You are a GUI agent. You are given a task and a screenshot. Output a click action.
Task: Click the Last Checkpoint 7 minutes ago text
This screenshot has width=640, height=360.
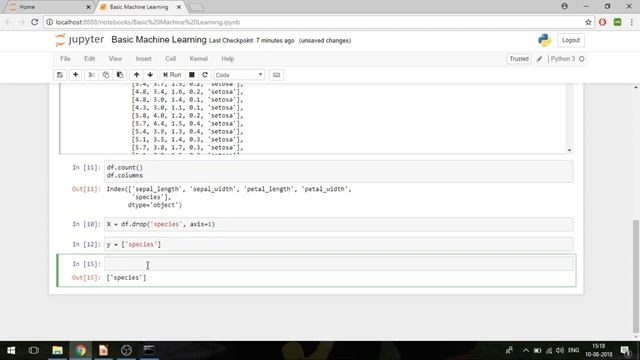point(251,41)
